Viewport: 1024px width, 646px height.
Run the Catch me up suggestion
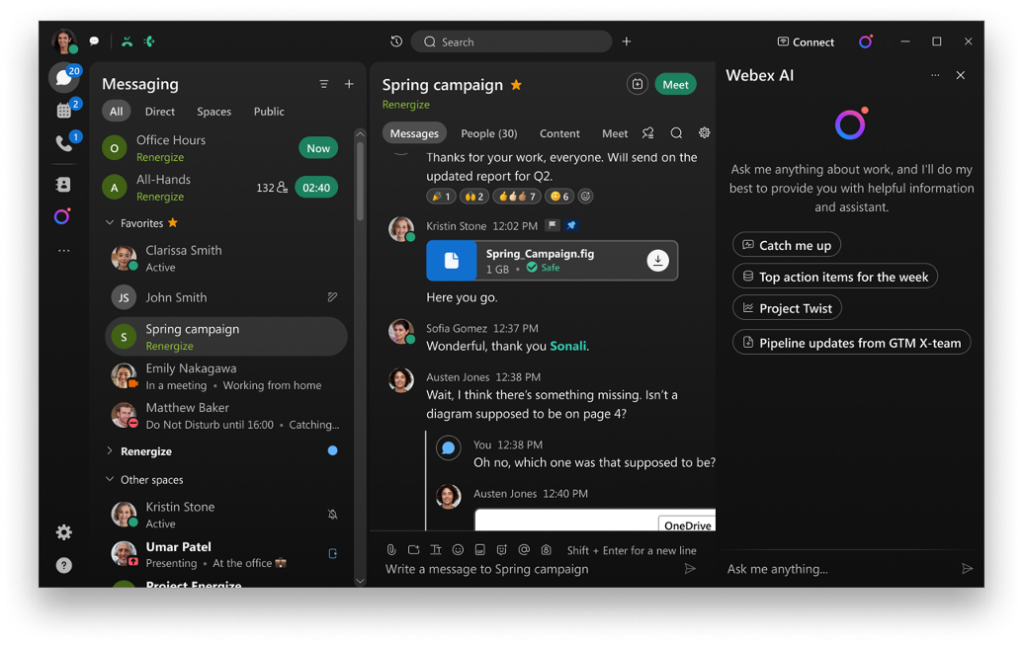pos(786,244)
